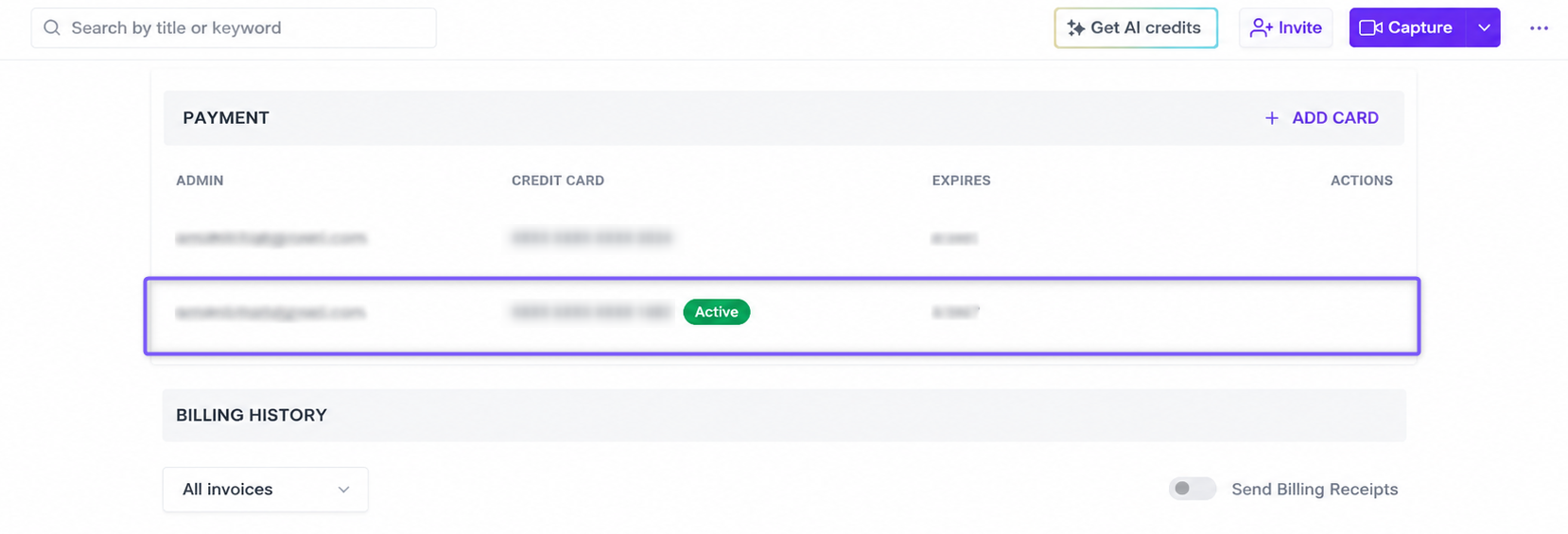Click Get AI credits button
Screen dimensions: 1568x534
tap(1136, 27)
